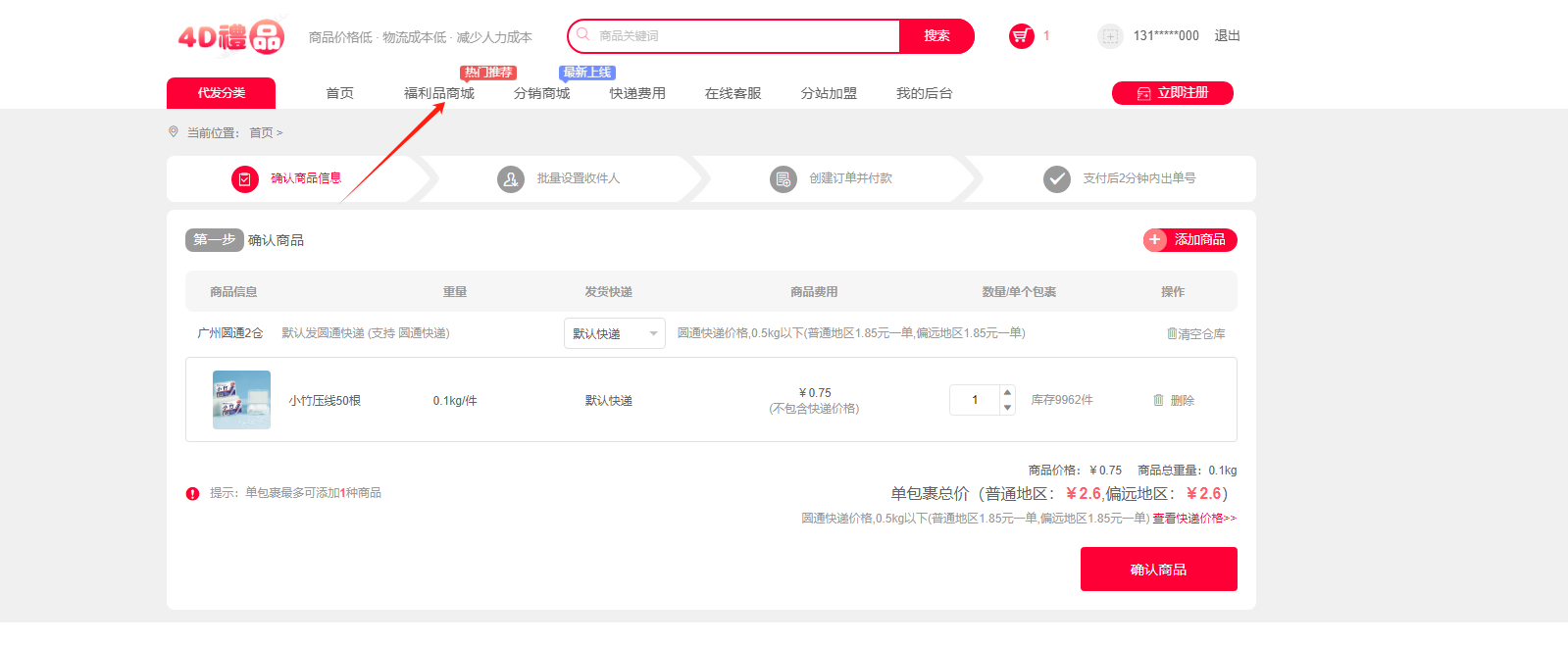The width and height of the screenshot is (1568, 646).
Task: Click the 添加商品 button
Action: (1189, 240)
